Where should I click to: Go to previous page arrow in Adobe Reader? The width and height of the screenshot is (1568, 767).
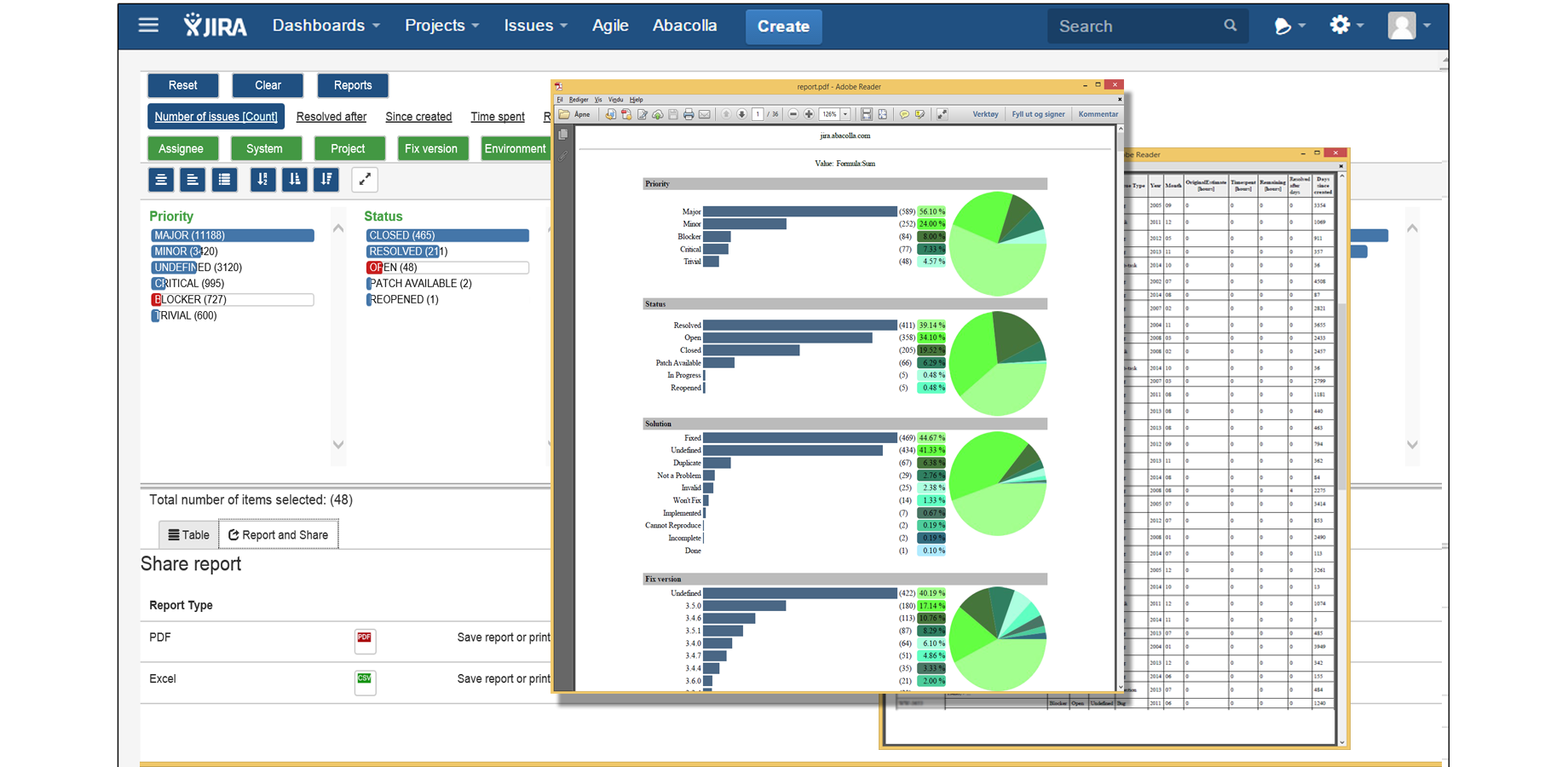(726, 114)
